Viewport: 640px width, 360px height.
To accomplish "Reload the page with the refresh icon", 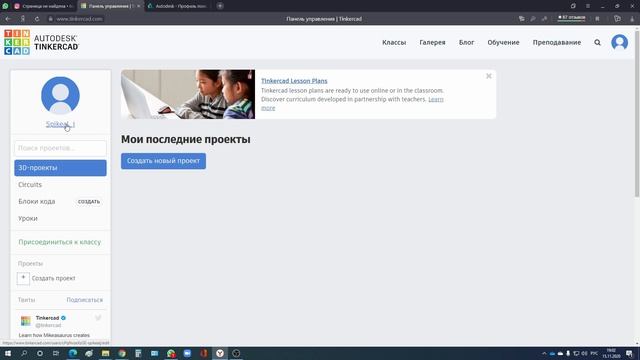I will [37, 19].
